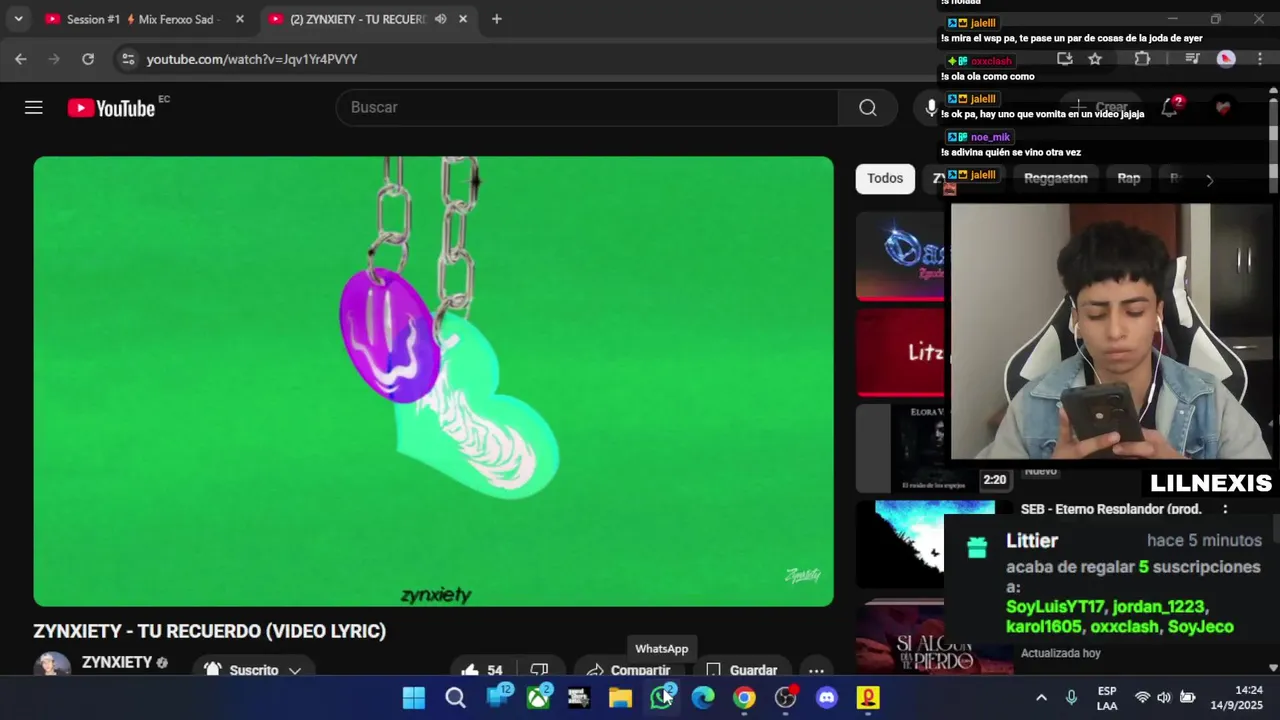Show hidden tray icons chevron
This screenshot has width=1280, height=720.
[x=1041, y=697]
